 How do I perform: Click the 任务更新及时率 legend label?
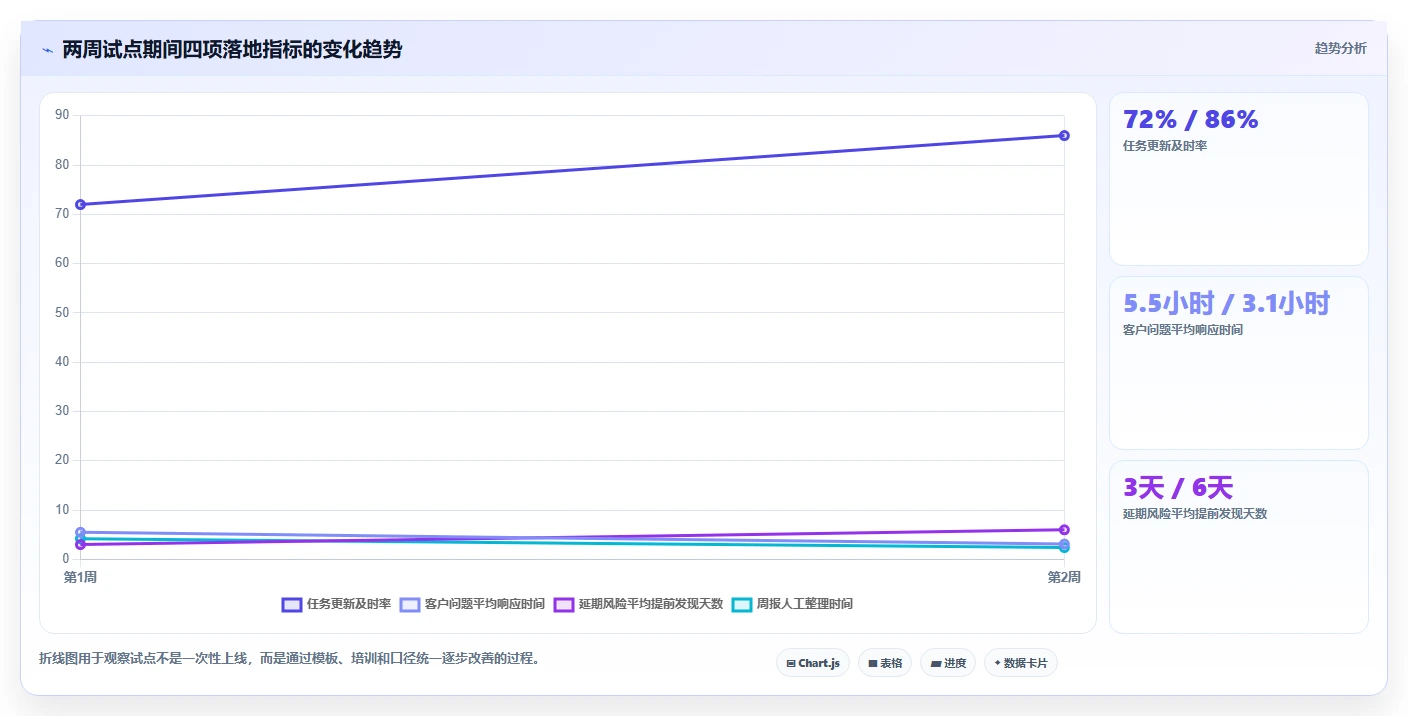coord(349,604)
